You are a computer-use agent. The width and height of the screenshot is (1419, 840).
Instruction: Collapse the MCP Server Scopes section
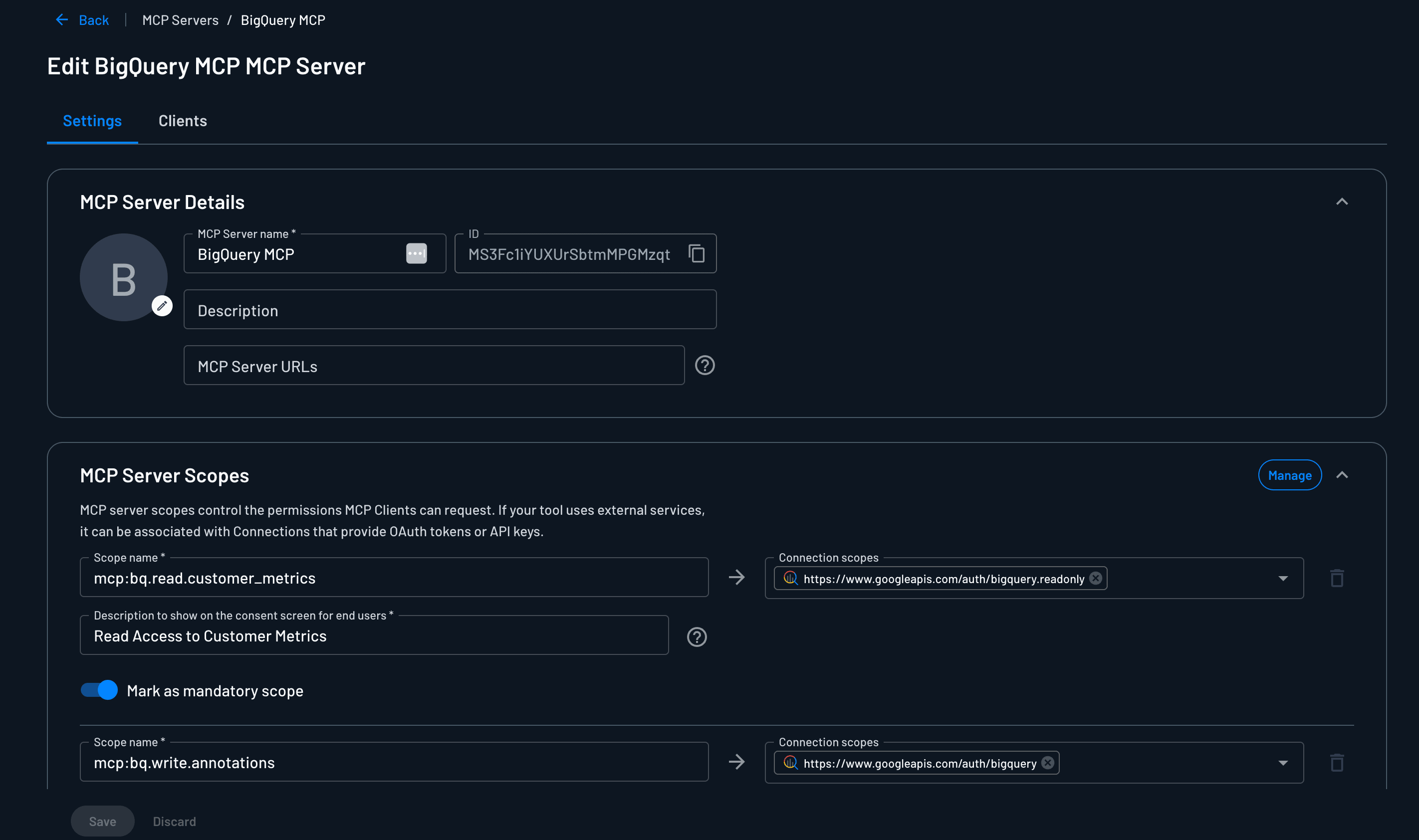(x=1342, y=475)
